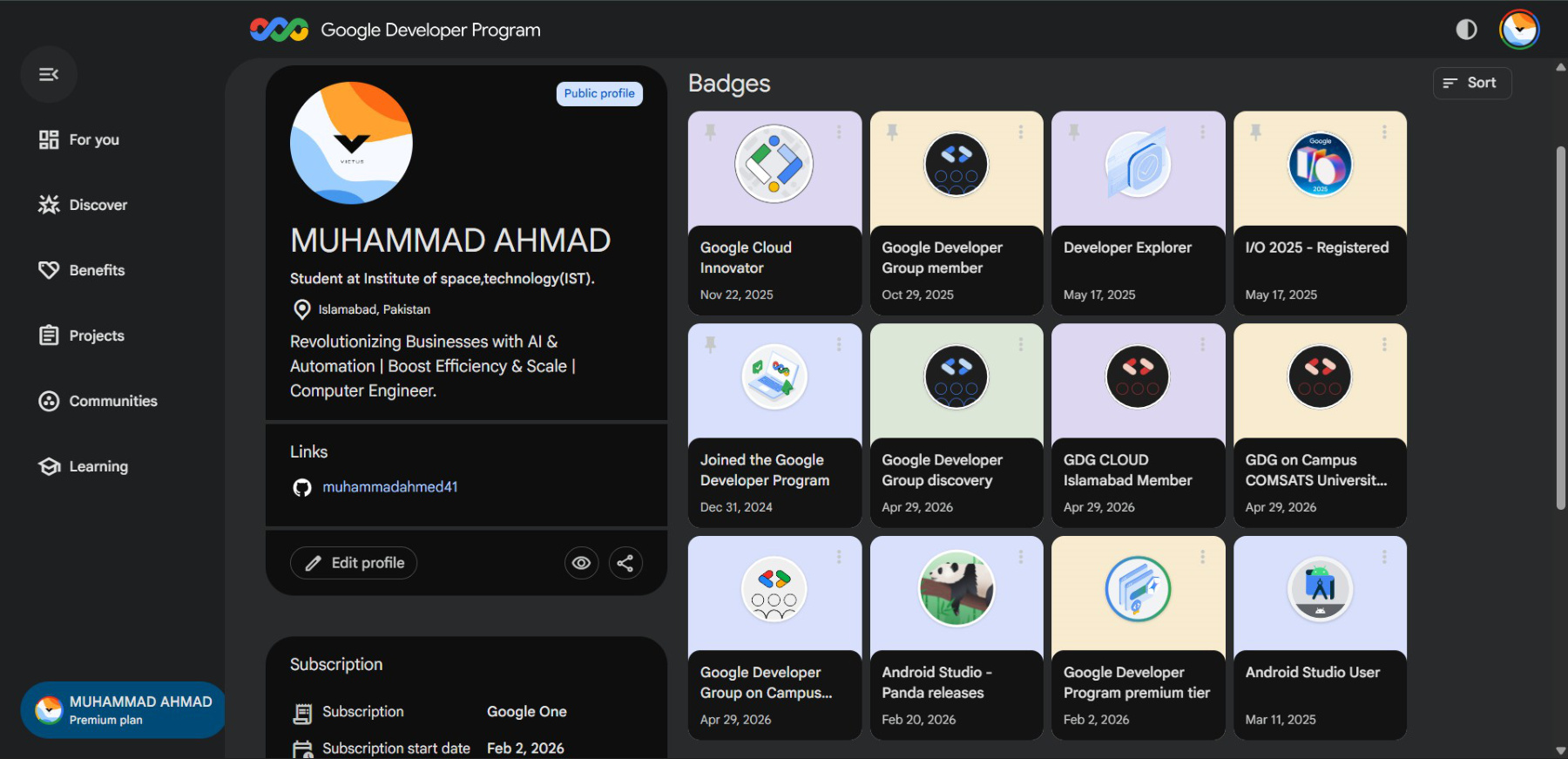Click the large profile picture avatar
The image size is (1568, 759).
(351, 143)
